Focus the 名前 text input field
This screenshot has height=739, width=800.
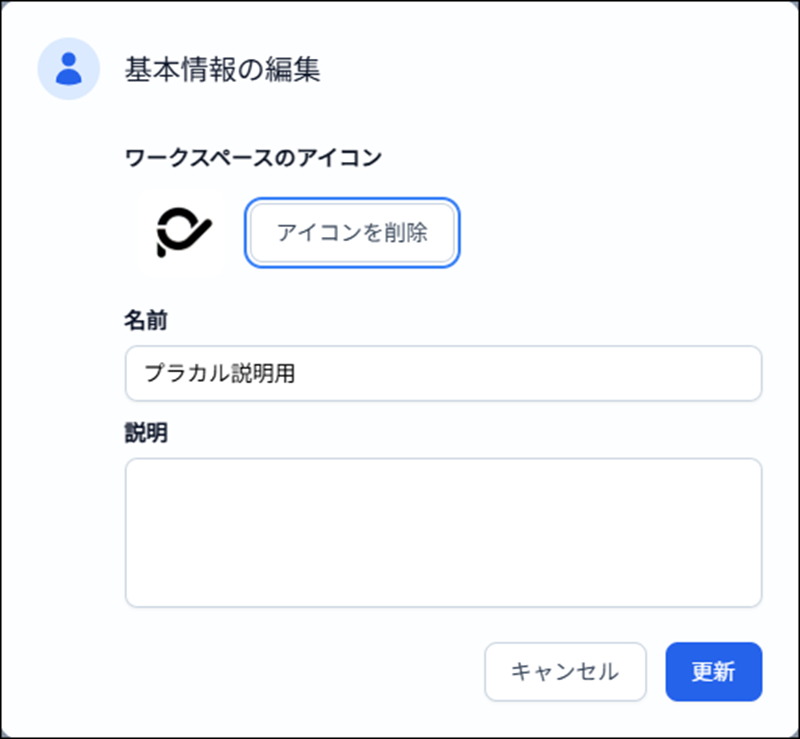[443, 373]
